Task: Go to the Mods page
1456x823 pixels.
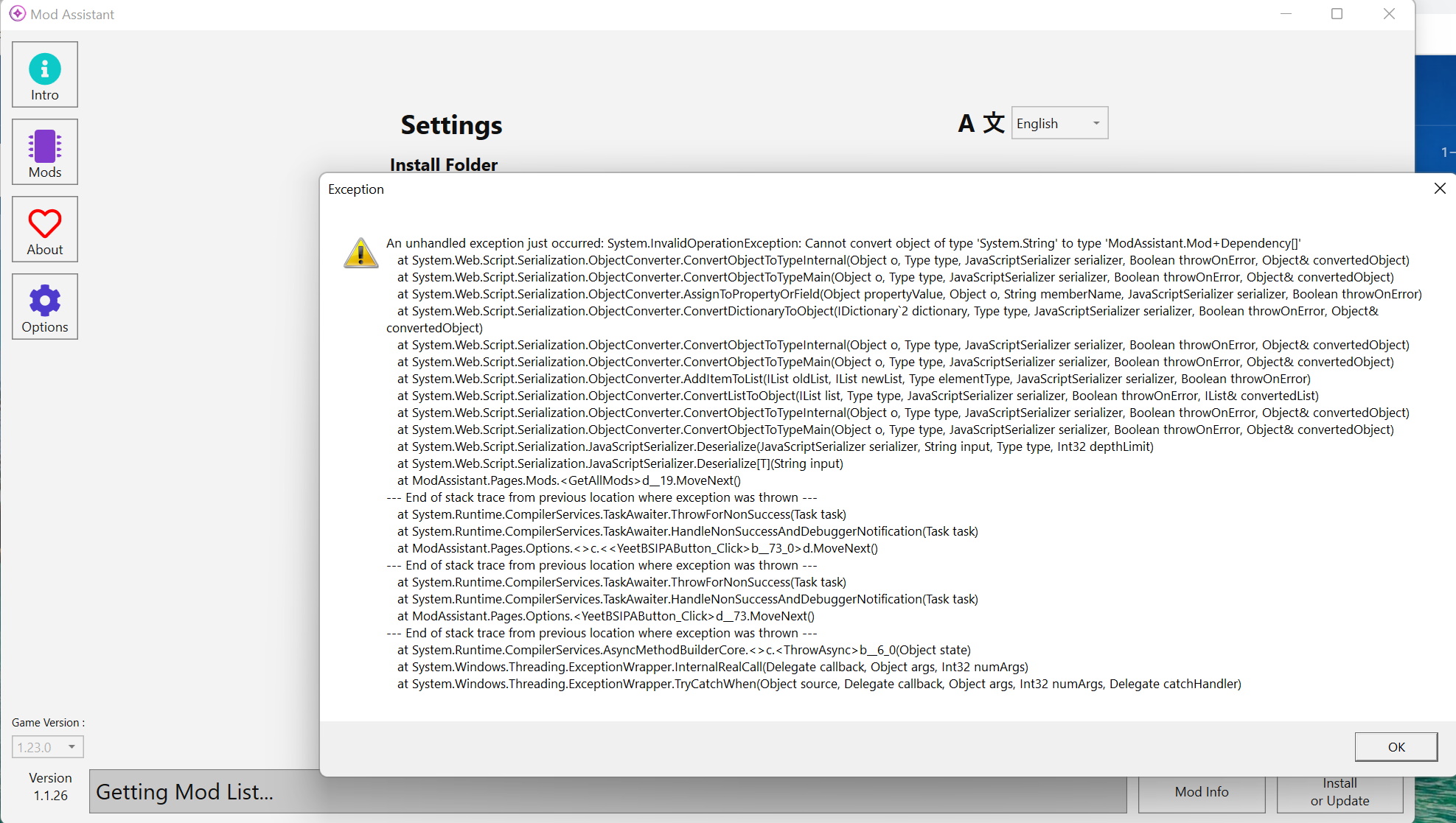Action: pos(45,152)
